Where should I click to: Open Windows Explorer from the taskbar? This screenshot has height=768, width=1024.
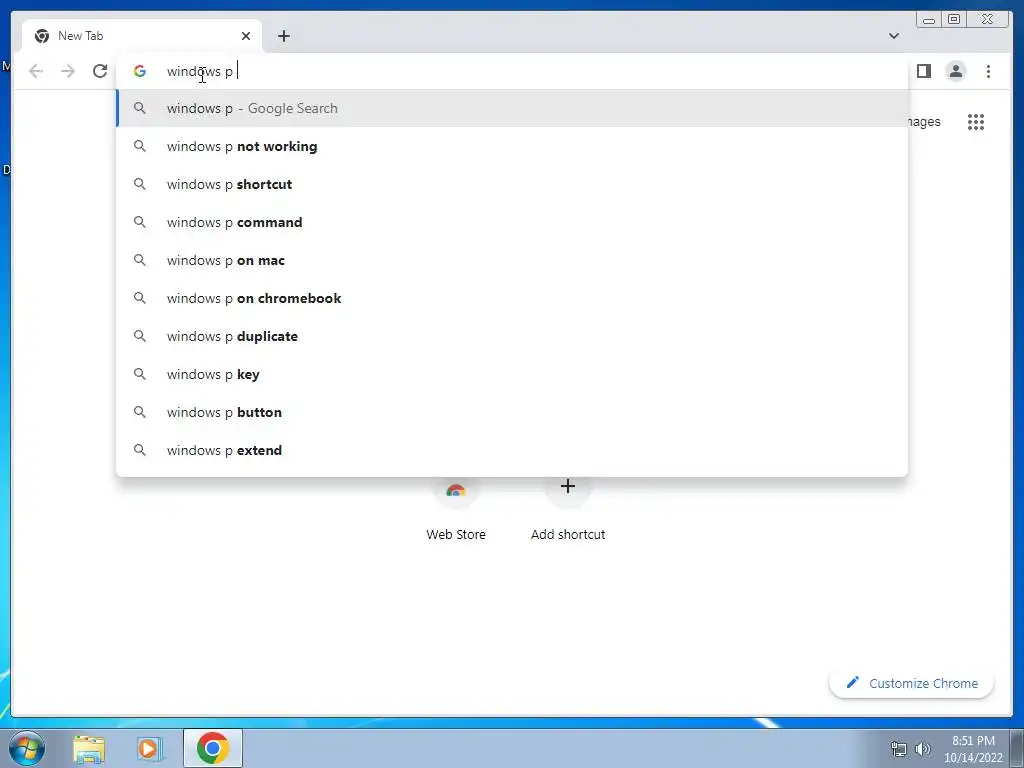pyautogui.click(x=89, y=748)
